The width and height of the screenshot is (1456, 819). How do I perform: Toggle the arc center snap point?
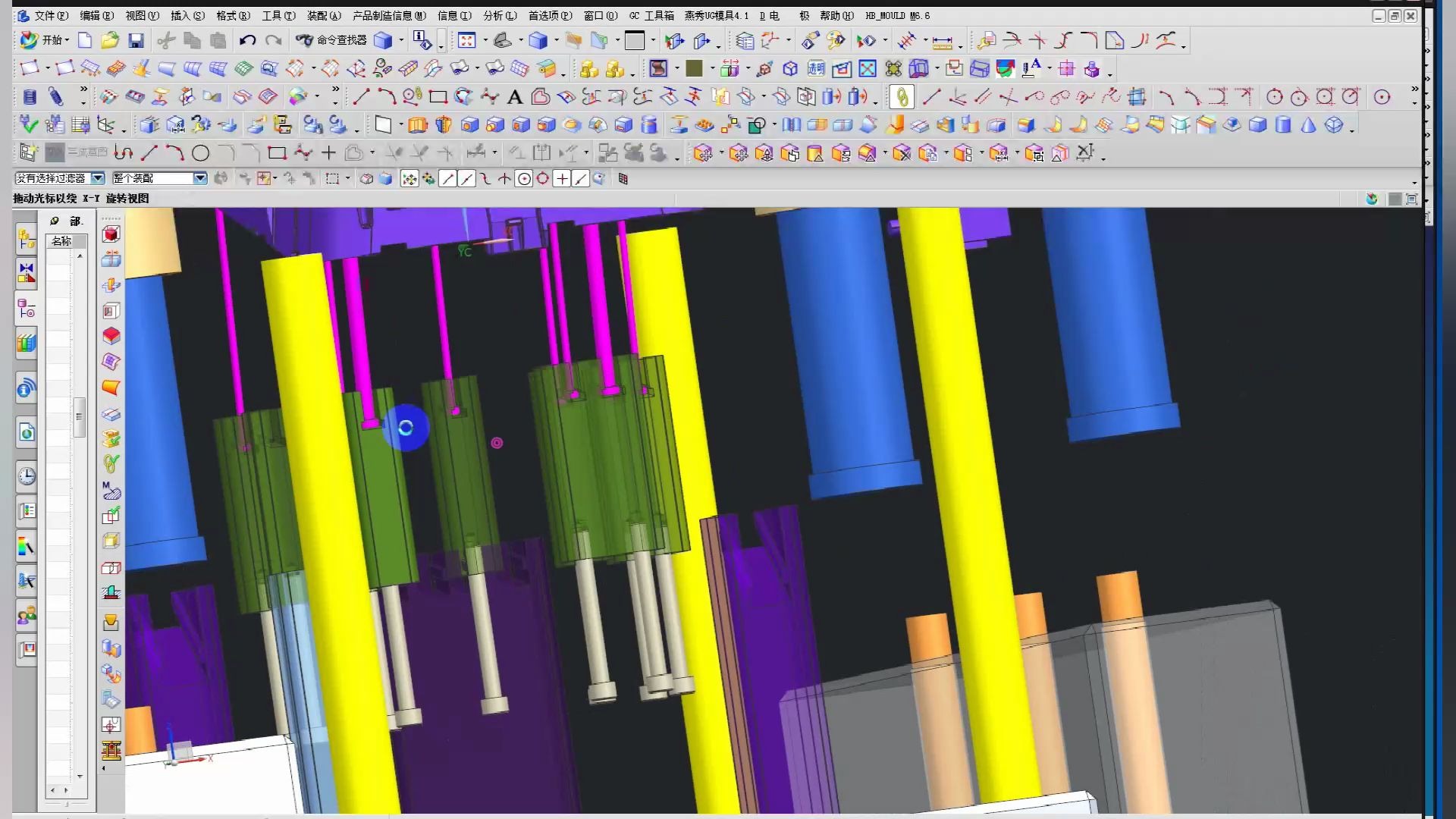click(x=524, y=179)
